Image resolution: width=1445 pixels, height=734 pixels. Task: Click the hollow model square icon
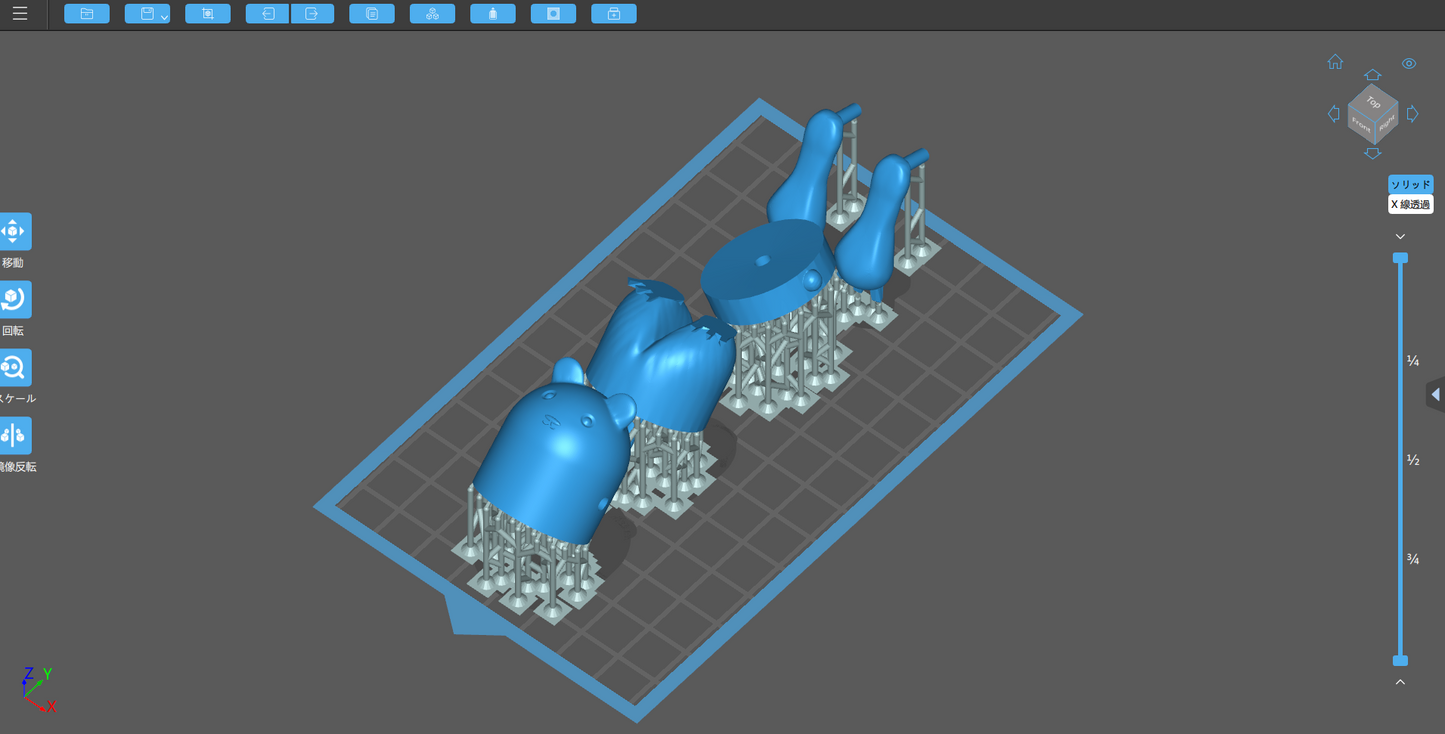point(553,14)
